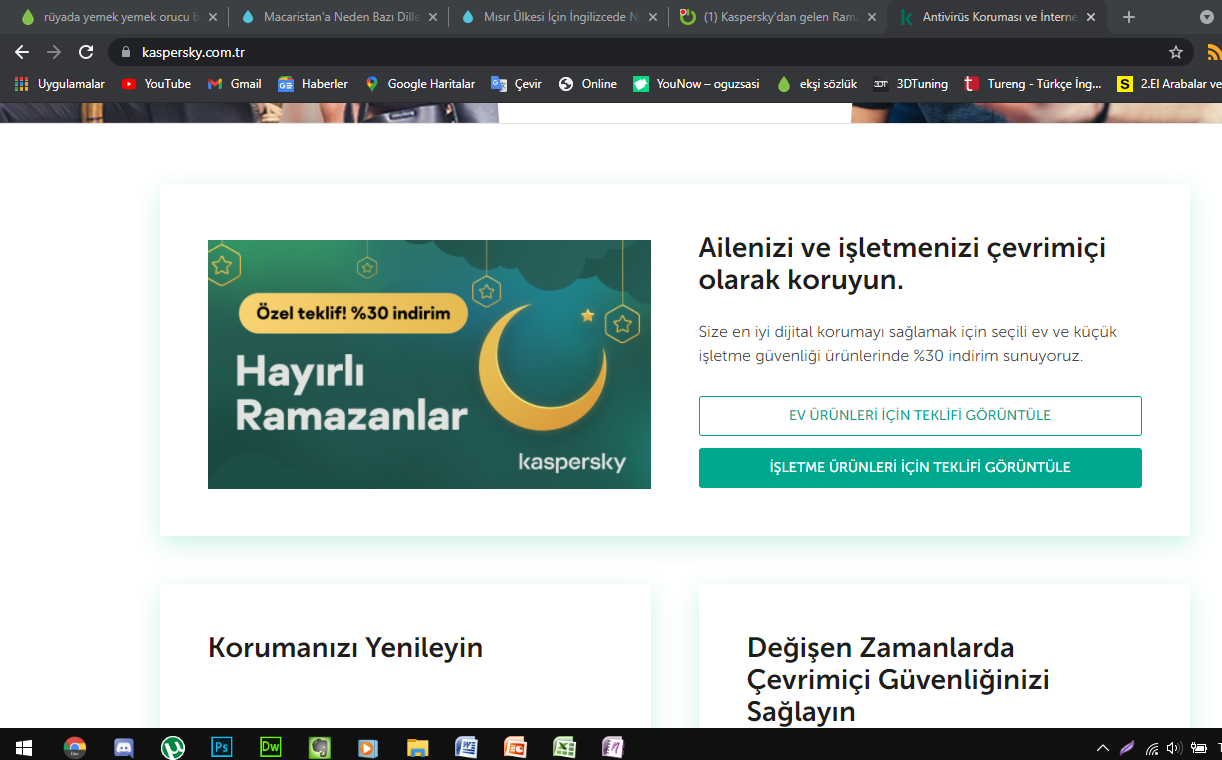The height and width of the screenshot is (760, 1222).
Task: Click the Değişen Zamanlarda Çevrimiçi Güvenliğinizi heading
Action: [x=898, y=679]
